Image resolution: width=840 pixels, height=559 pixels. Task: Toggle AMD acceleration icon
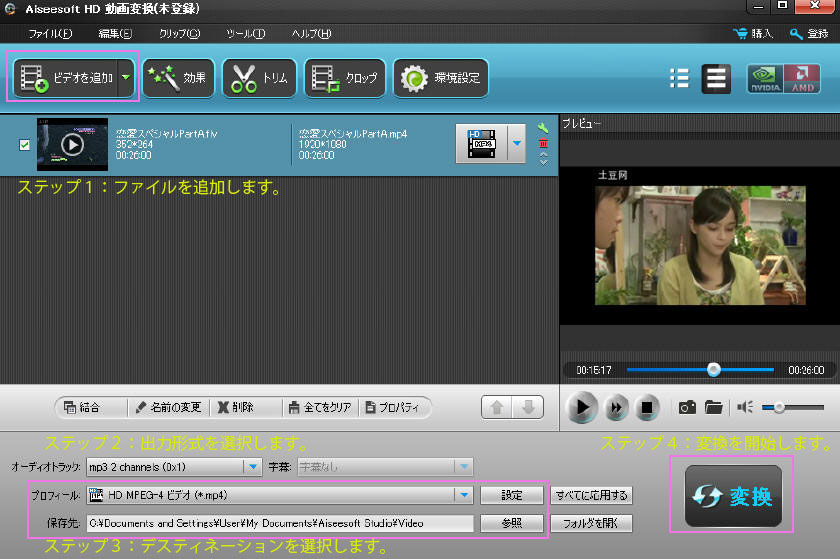click(x=802, y=79)
